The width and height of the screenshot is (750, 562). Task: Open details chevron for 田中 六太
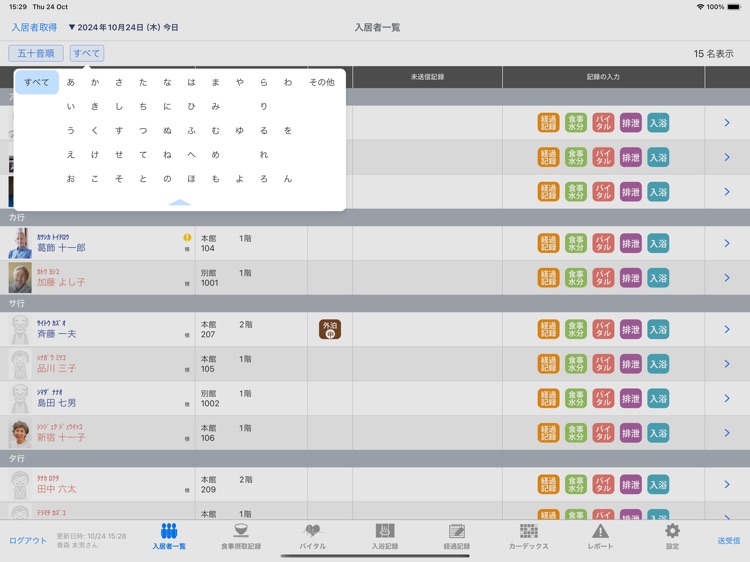pyautogui.click(x=727, y=485)
